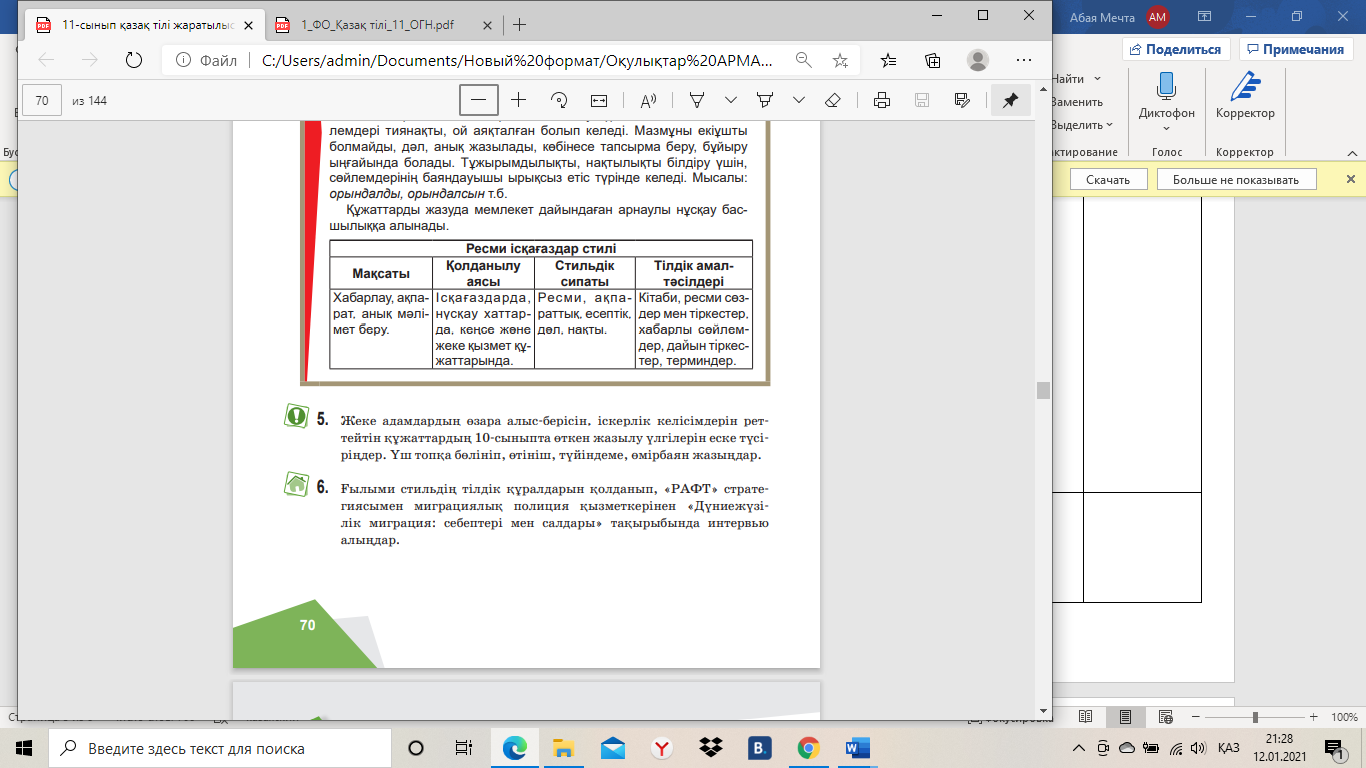
Task: Open the Favorites list in Edge
Action: 890,60
